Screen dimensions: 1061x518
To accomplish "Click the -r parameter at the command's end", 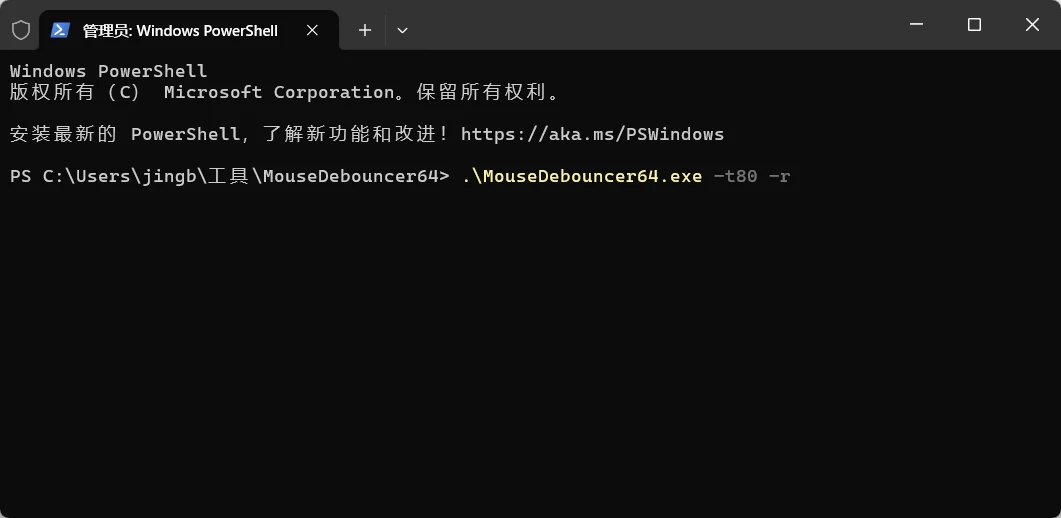I will (x=779, y=177).
